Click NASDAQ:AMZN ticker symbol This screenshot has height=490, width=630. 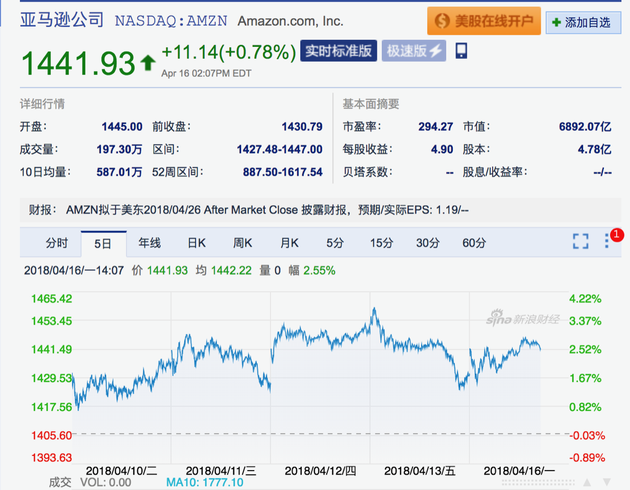click(x=171, y=21)
